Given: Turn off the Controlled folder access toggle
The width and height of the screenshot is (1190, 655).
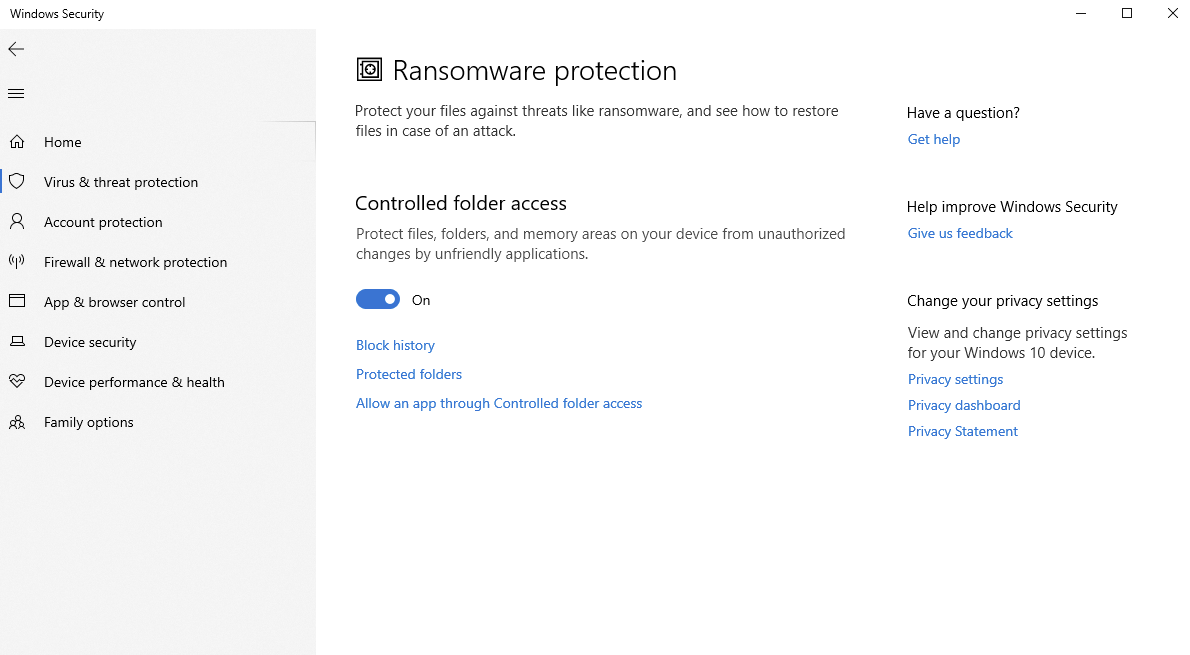Looking at the screenshot, I should click(x=378, y=300).
